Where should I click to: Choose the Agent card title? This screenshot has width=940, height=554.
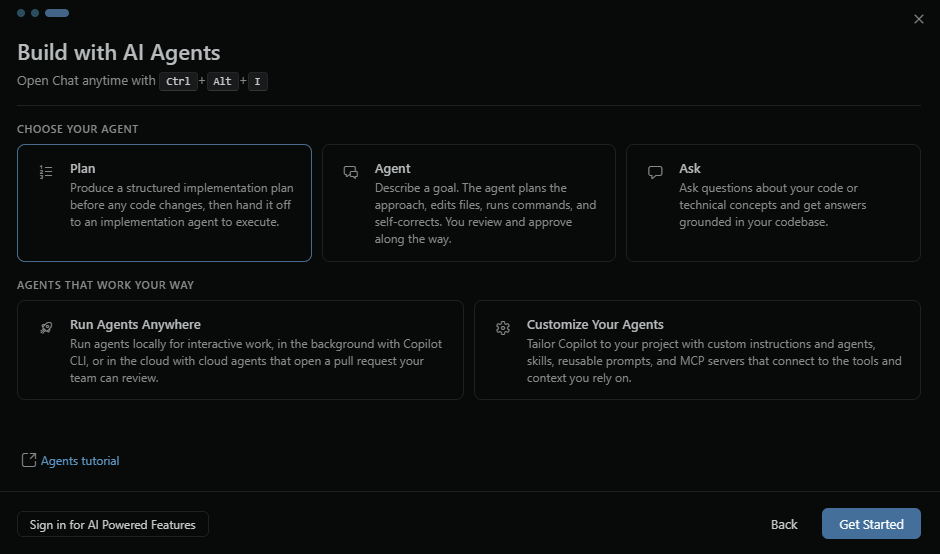[393, 169]
